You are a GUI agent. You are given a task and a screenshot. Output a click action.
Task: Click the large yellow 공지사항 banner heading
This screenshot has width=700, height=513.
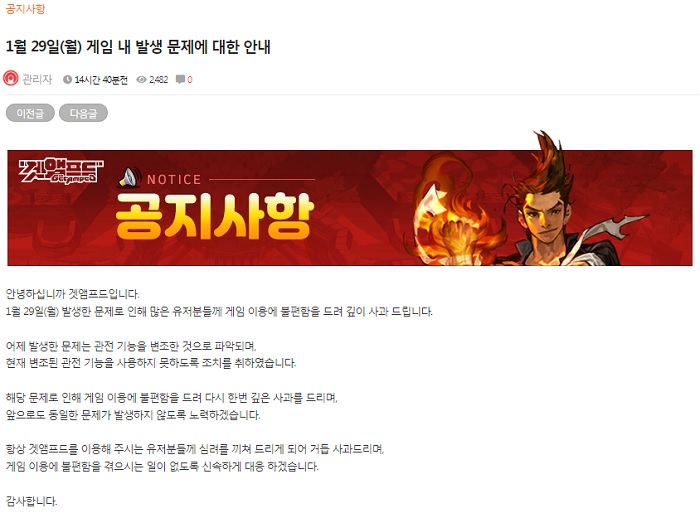[x=215, y=216]
